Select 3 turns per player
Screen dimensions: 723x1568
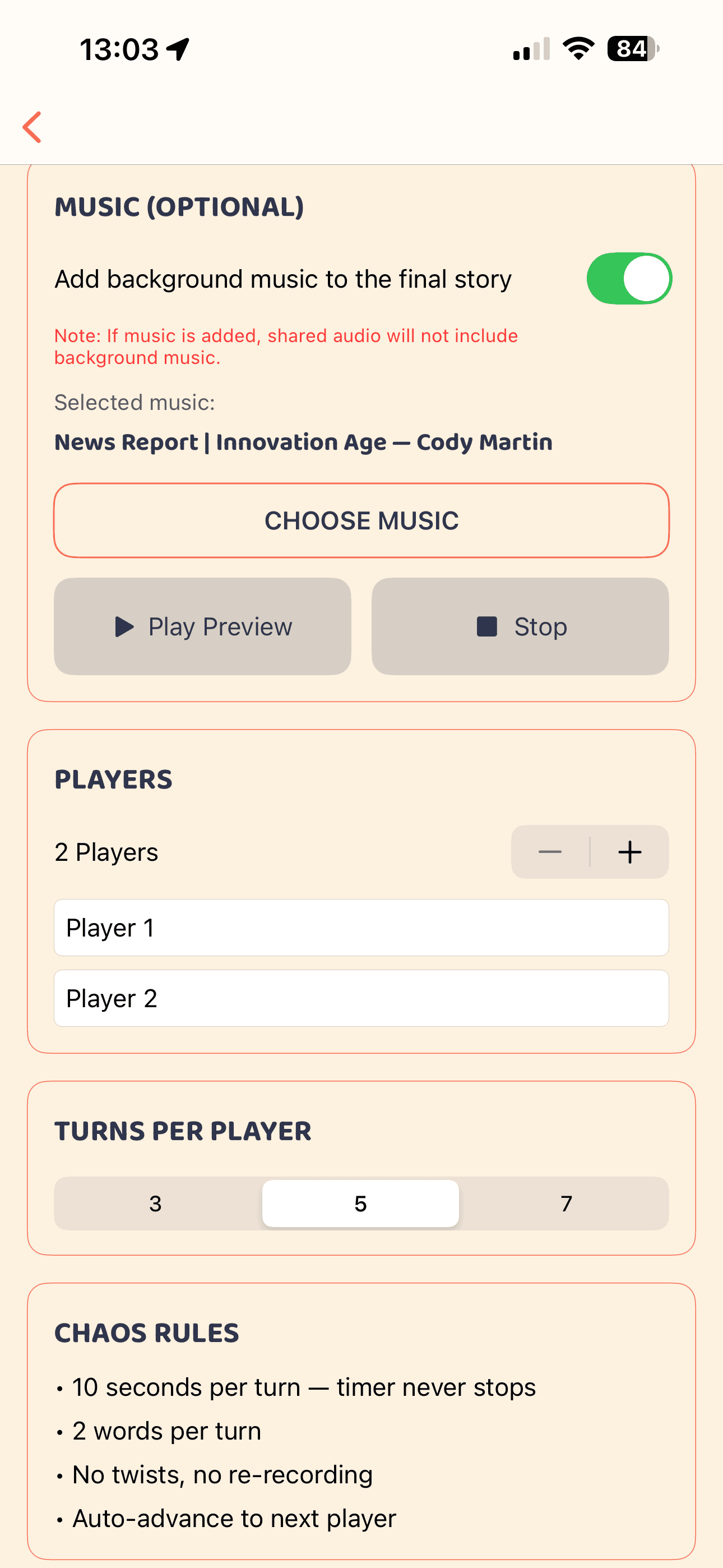156,1203
